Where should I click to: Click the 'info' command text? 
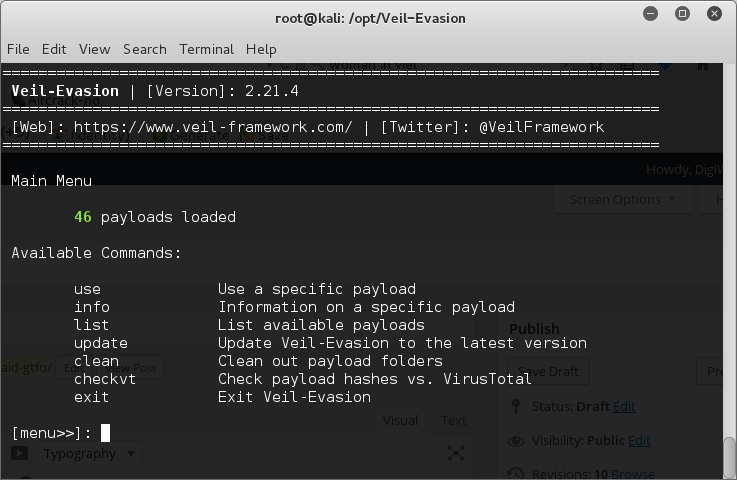92,307
